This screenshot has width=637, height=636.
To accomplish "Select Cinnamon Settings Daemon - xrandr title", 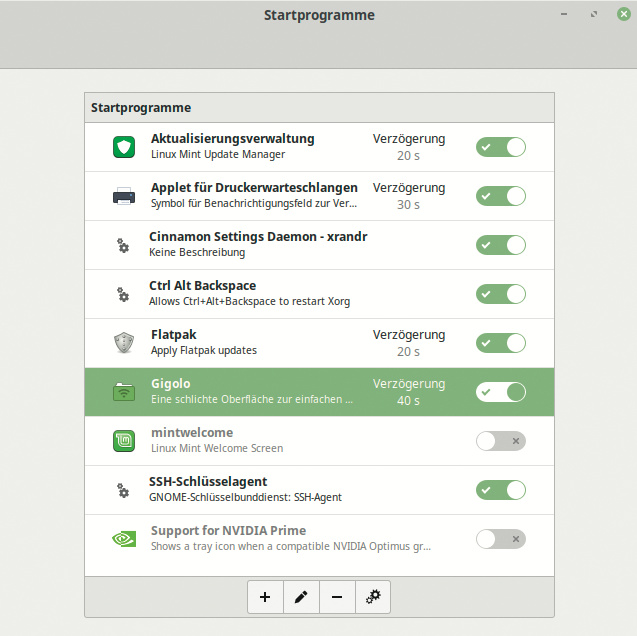I will 258,237.
